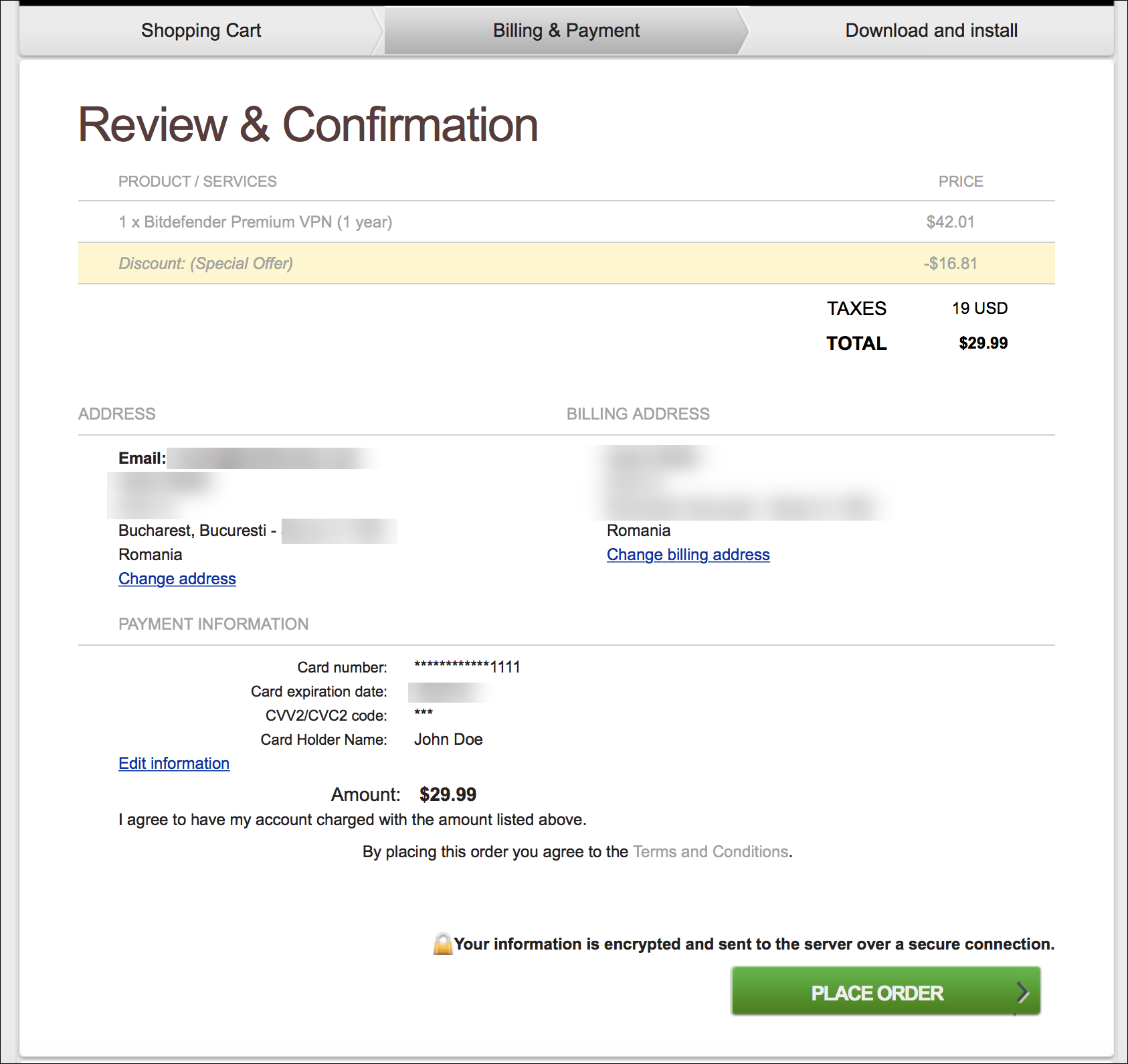Click the masked card number ending in 1111
The height and width of the screenshot is (1064, 1128).
(x=467, y=667)
